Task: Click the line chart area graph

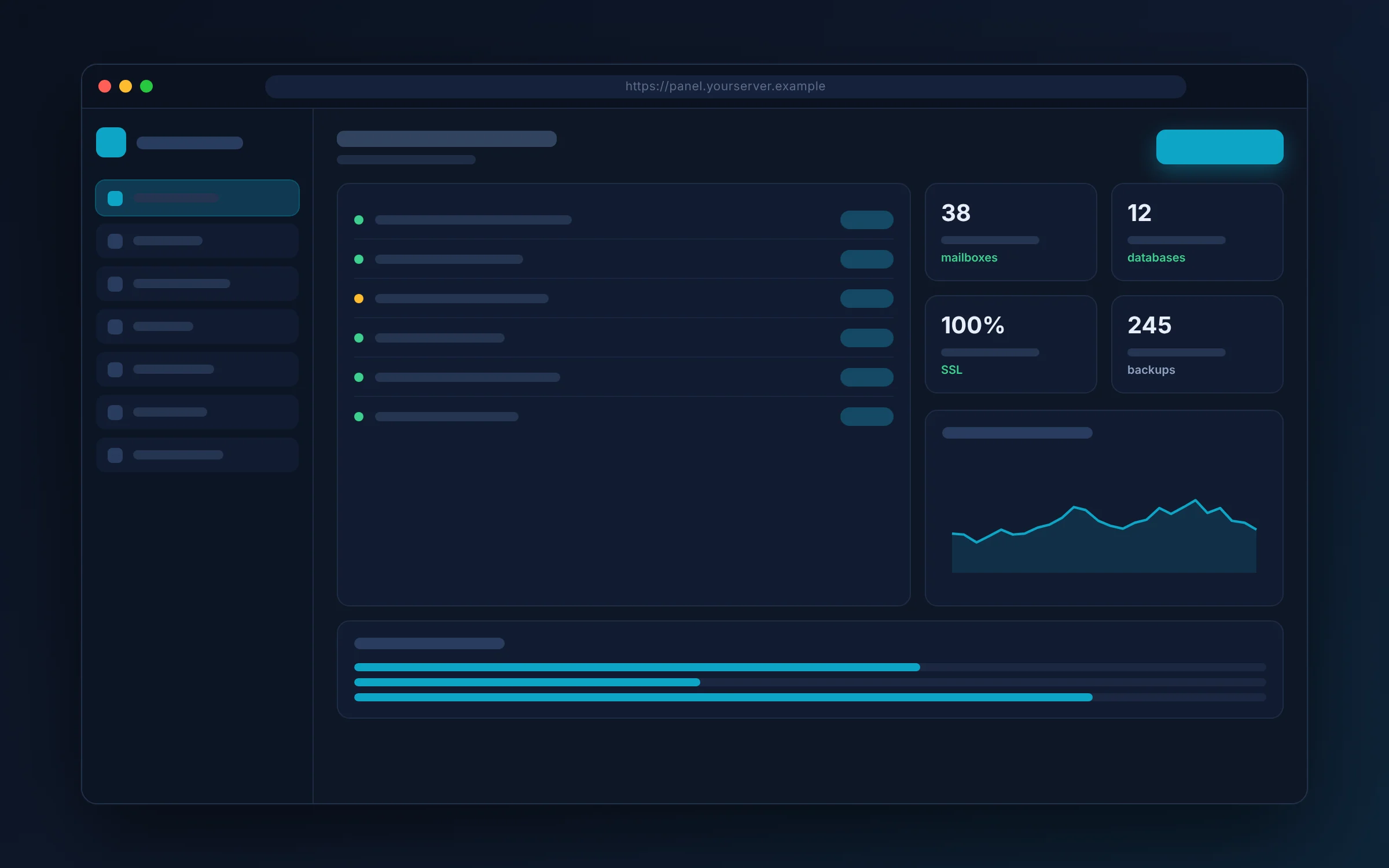Action: (x=1104, y=536)
